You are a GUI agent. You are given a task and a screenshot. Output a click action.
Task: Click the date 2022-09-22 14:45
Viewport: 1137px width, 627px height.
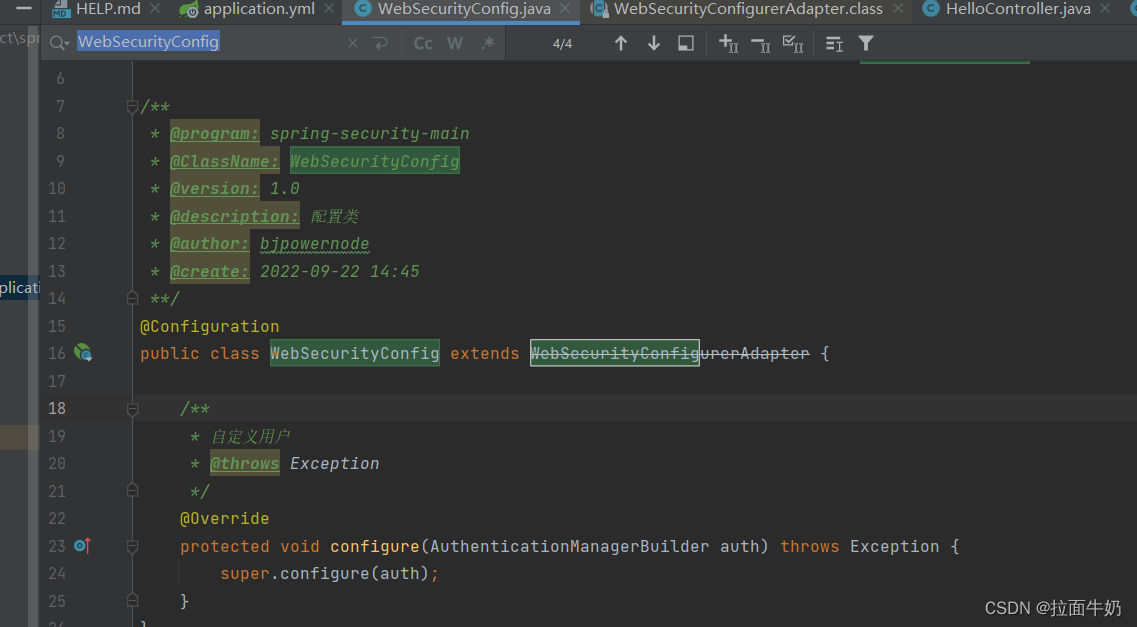339,271
